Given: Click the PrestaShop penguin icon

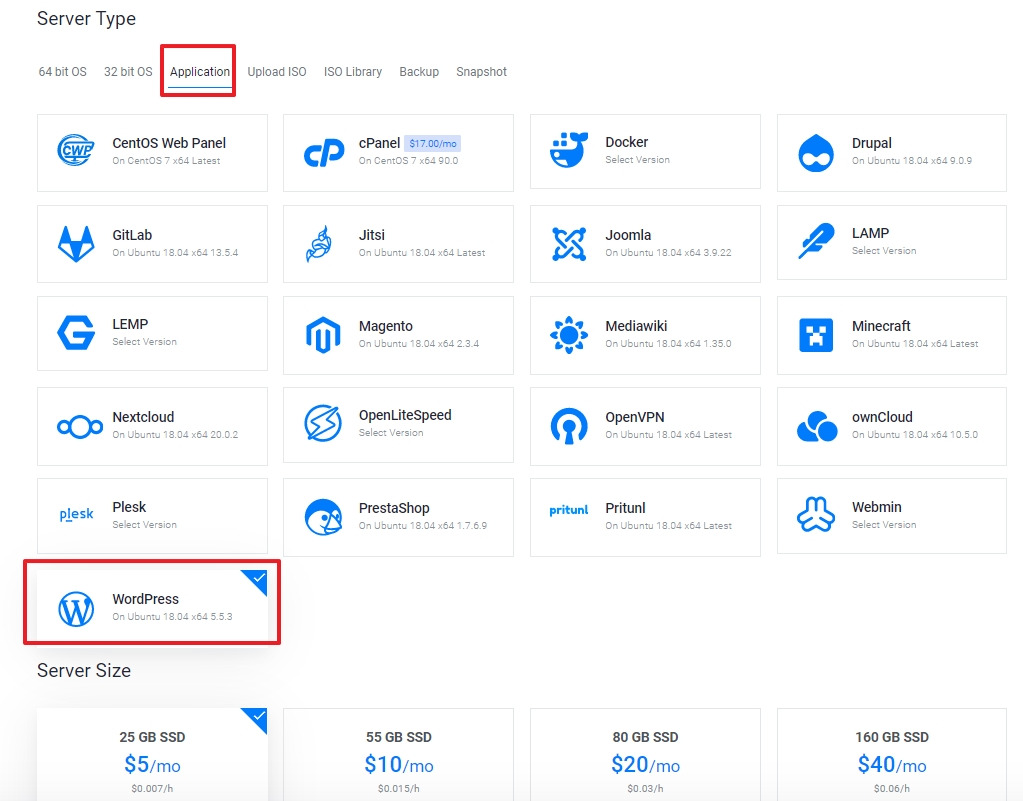Looking at the screenshot, I should point(323,517).
